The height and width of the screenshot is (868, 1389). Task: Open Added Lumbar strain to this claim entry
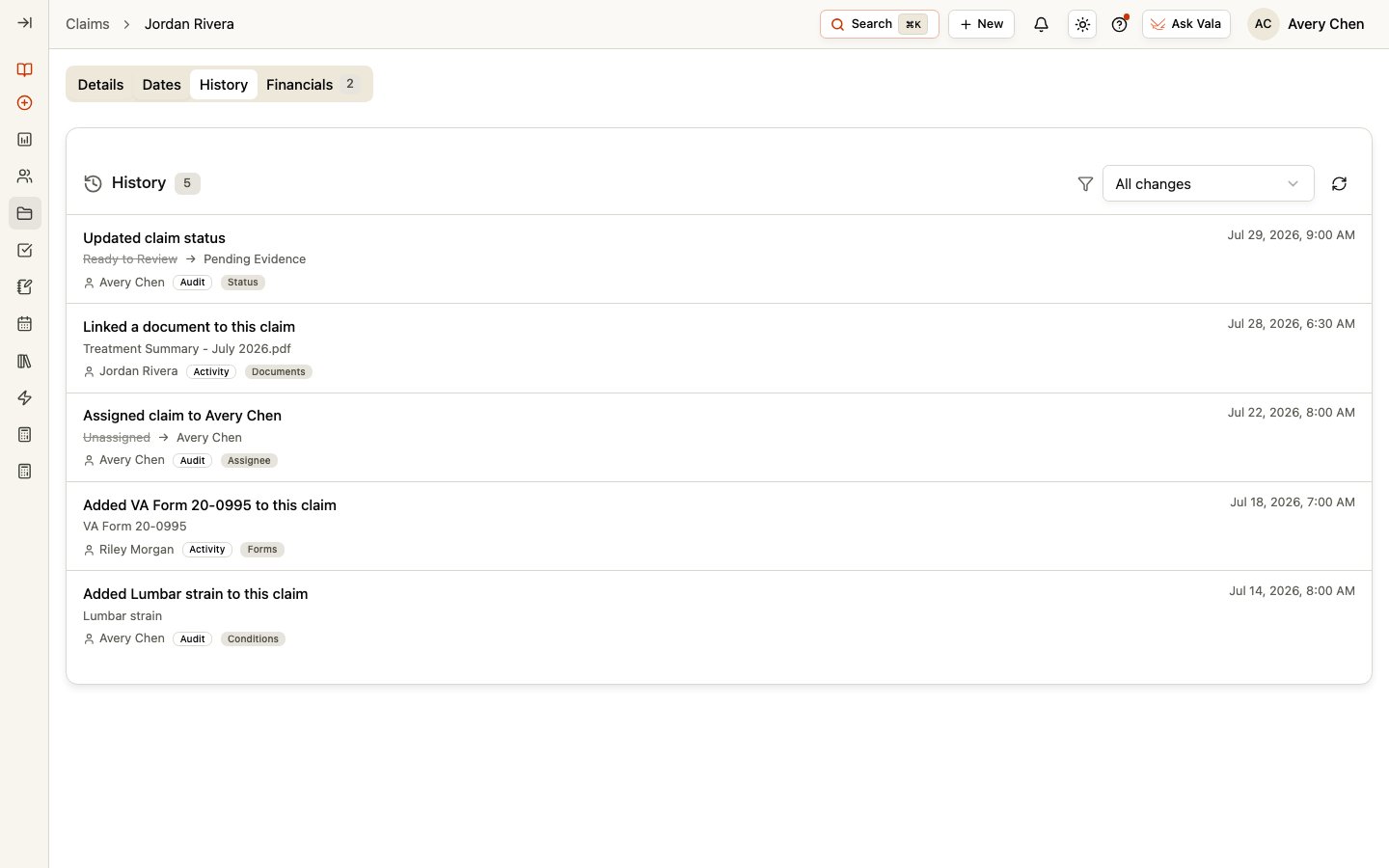719,615
